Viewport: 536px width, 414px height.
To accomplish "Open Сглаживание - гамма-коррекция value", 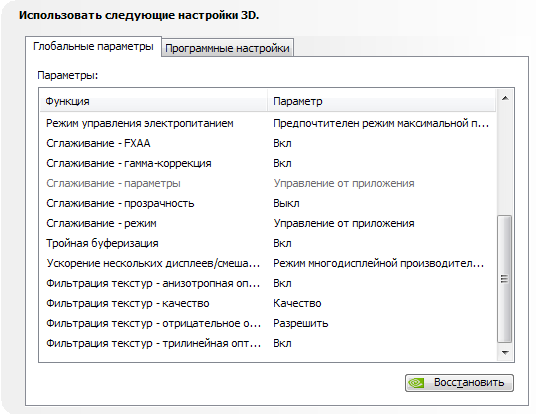I will (x=282, y=163).
